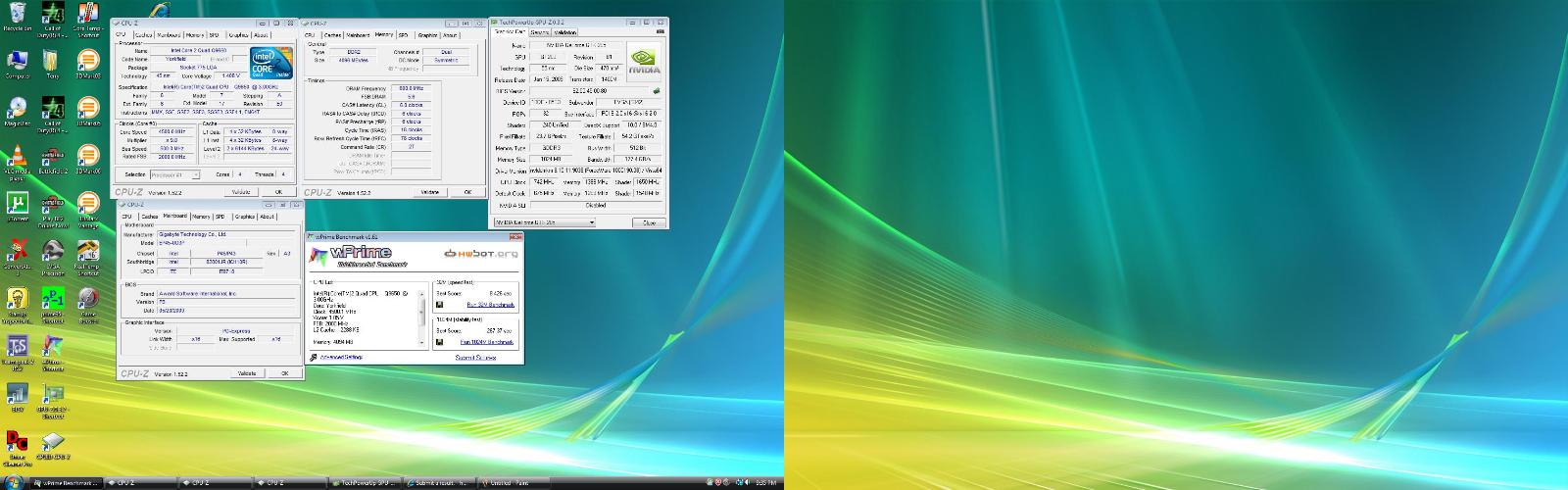Open Game Booster desktop icon
This screenshot has height=490, width=1568.
(87, 305)
